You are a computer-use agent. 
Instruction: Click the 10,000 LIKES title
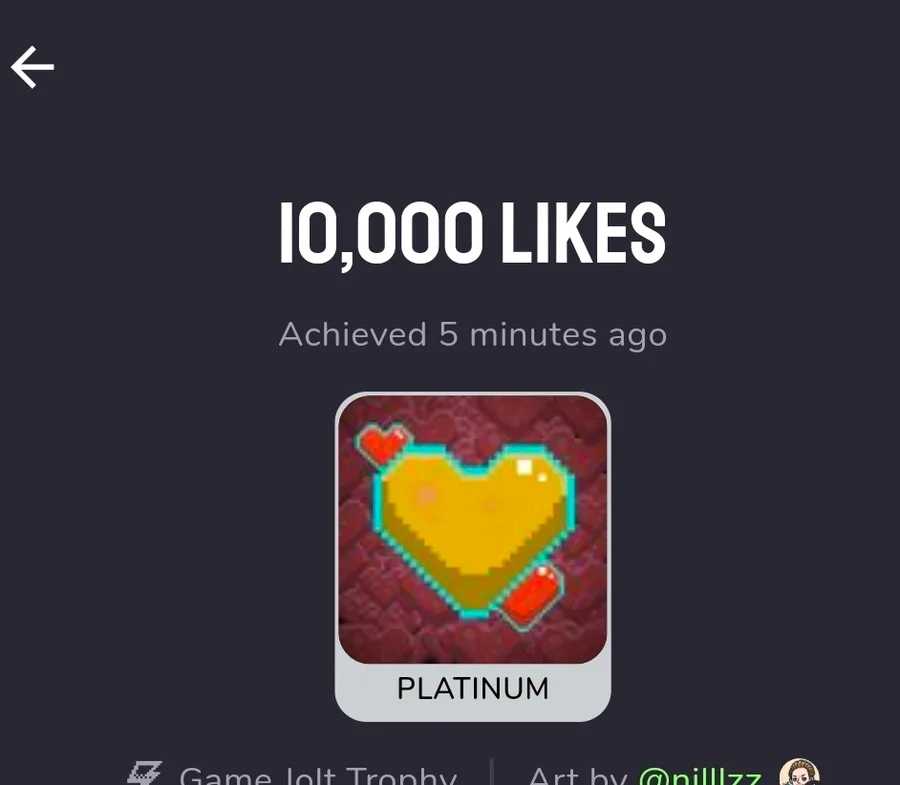coord(472,232)
